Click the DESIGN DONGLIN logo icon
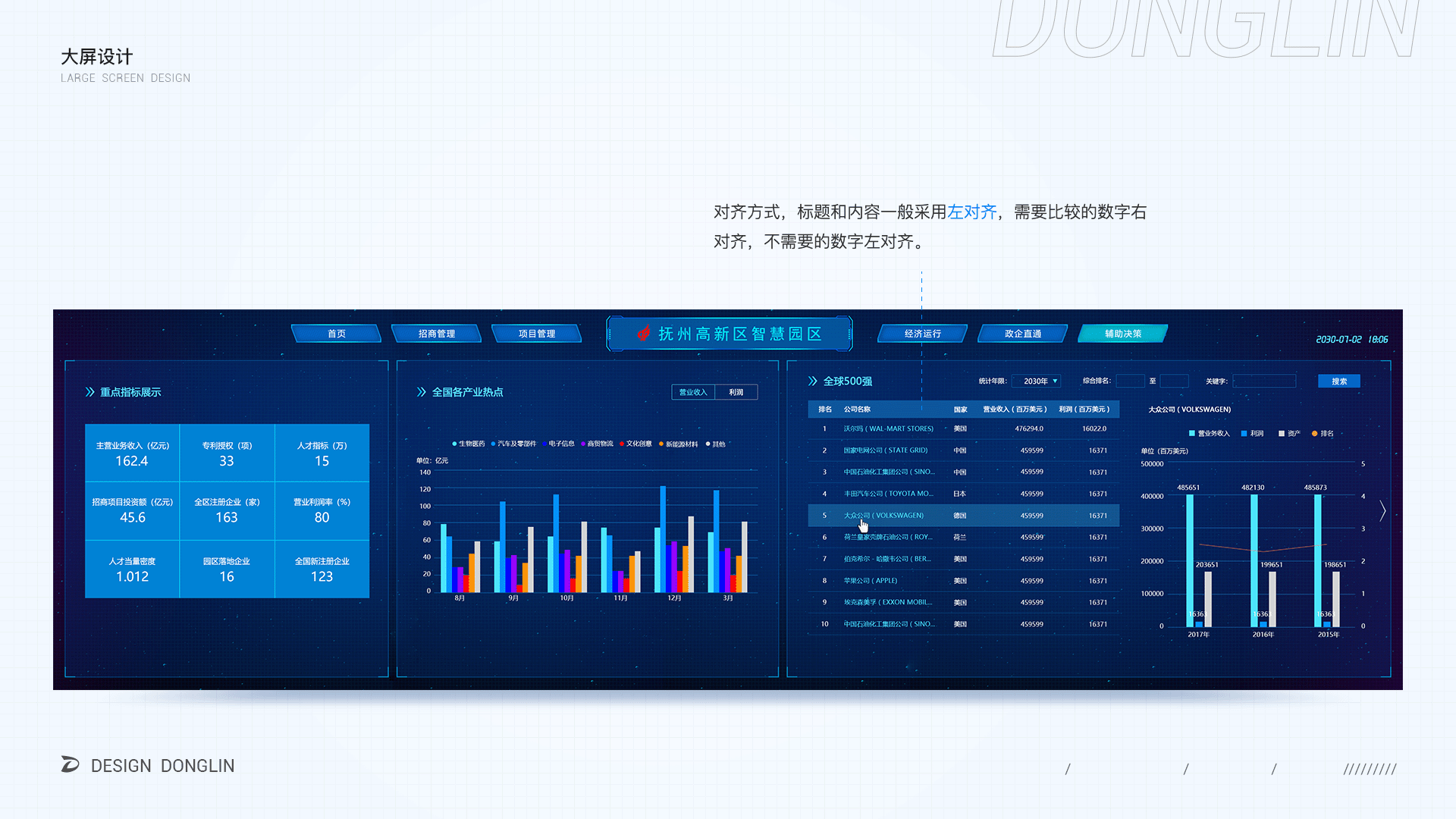Screen dimensions: 1456x819 71,764
